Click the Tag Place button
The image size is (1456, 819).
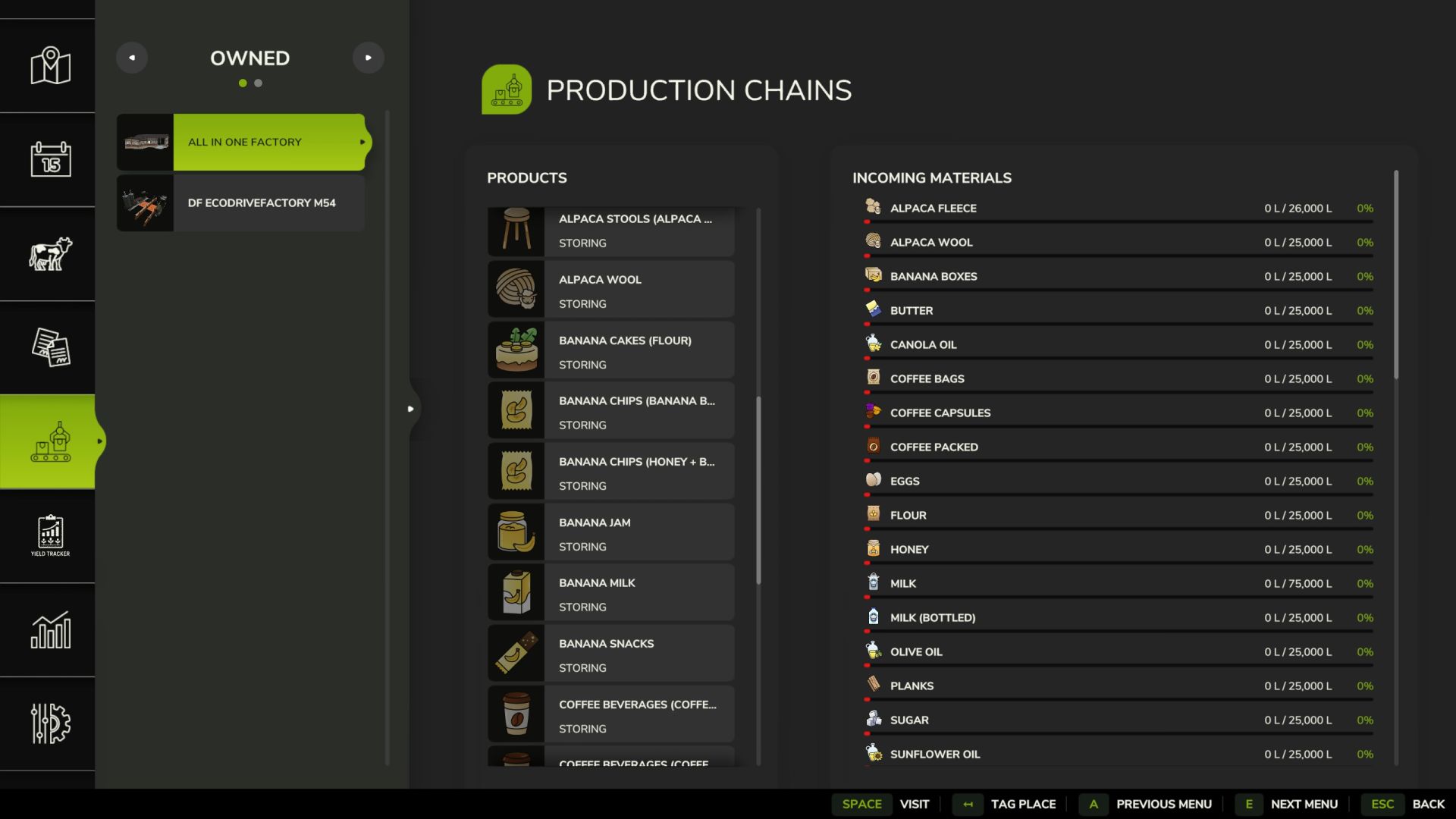point(1004,804)
